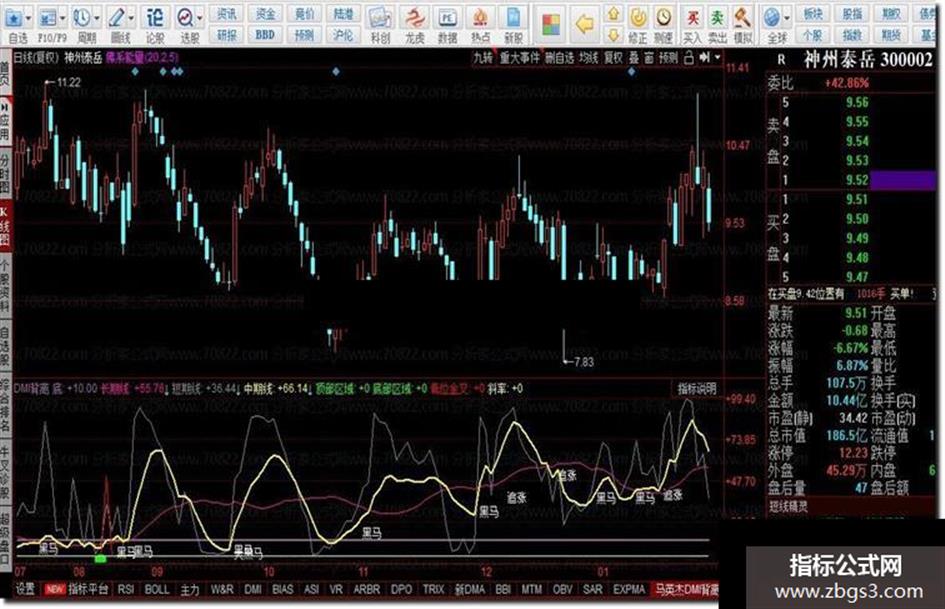Click the BBD button

pyautogui.click(x=265, y=35)
